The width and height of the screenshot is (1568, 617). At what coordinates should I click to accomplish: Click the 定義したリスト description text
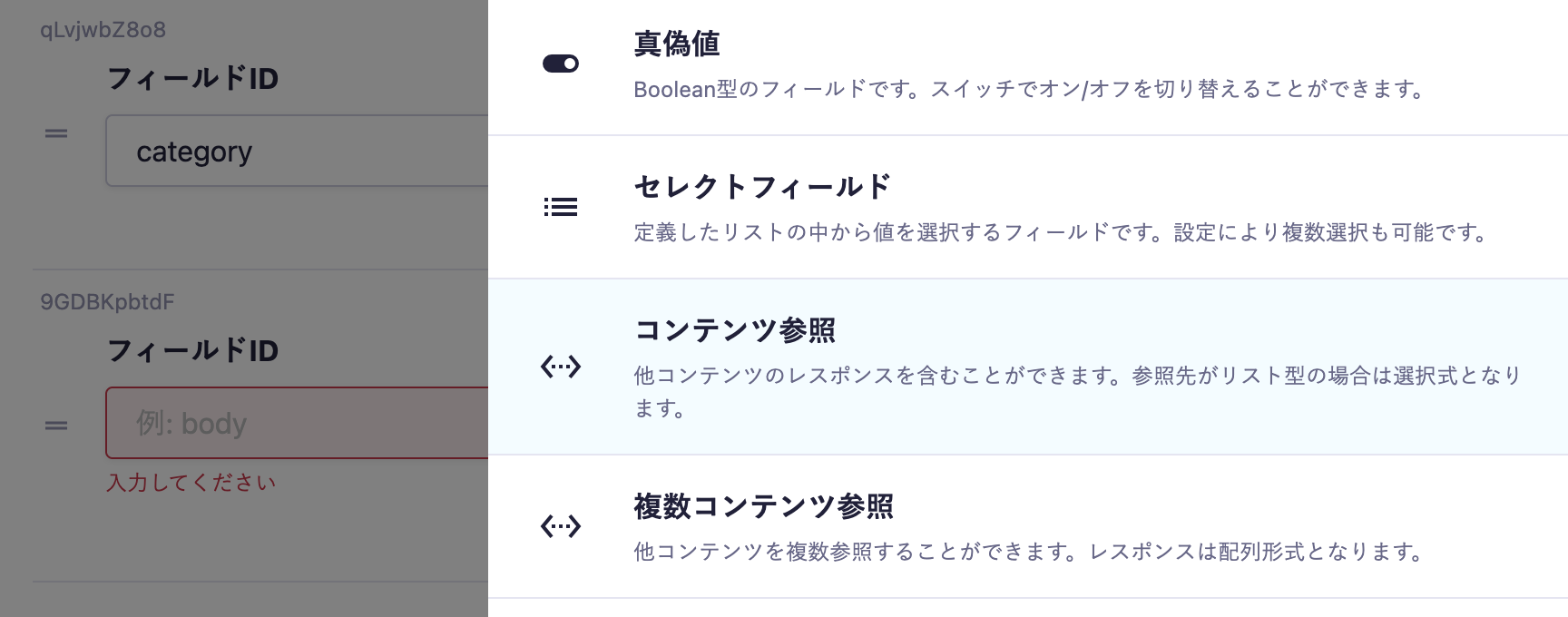[1062, 232]
